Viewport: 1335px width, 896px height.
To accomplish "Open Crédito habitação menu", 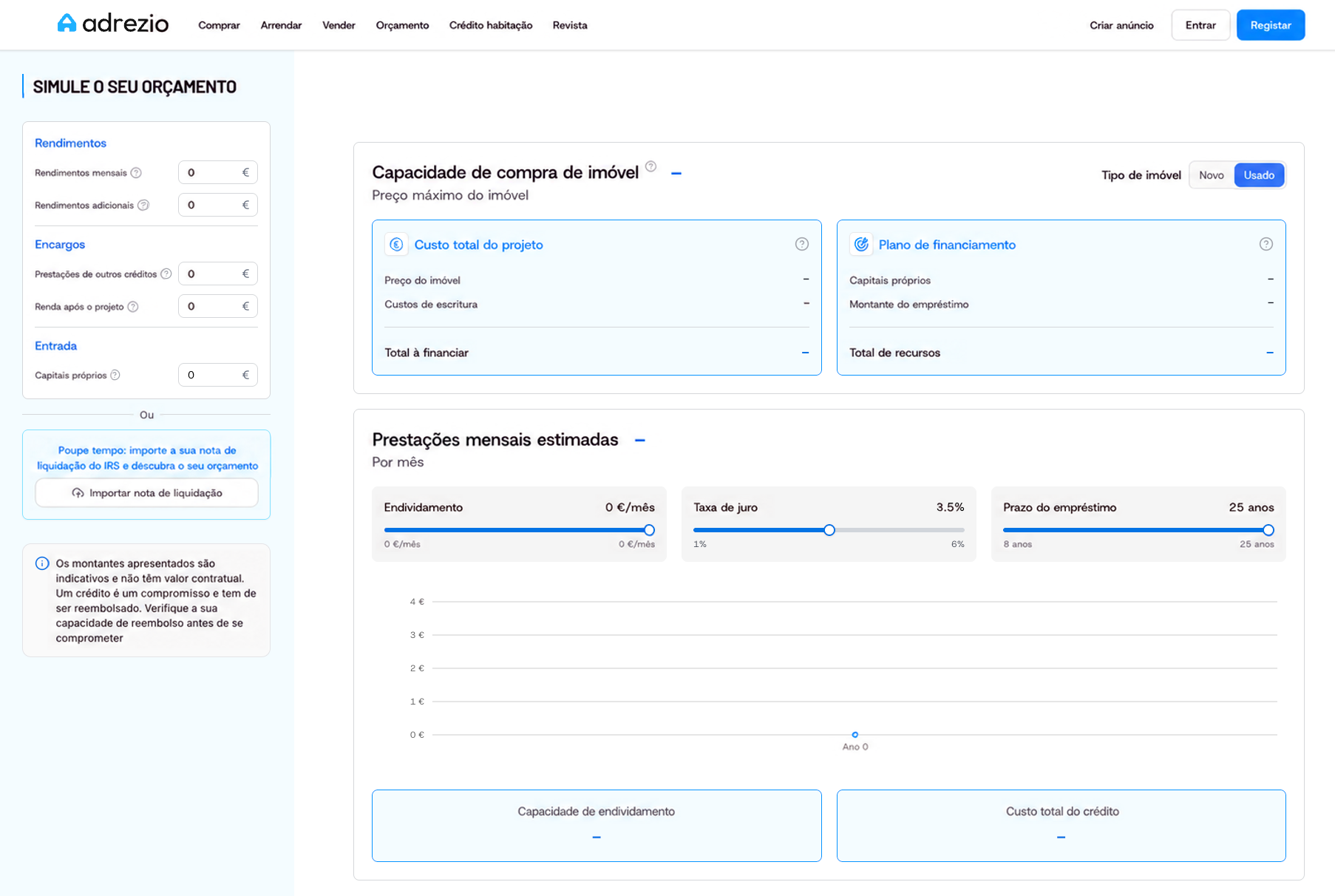I will click(x=491, y=25).
